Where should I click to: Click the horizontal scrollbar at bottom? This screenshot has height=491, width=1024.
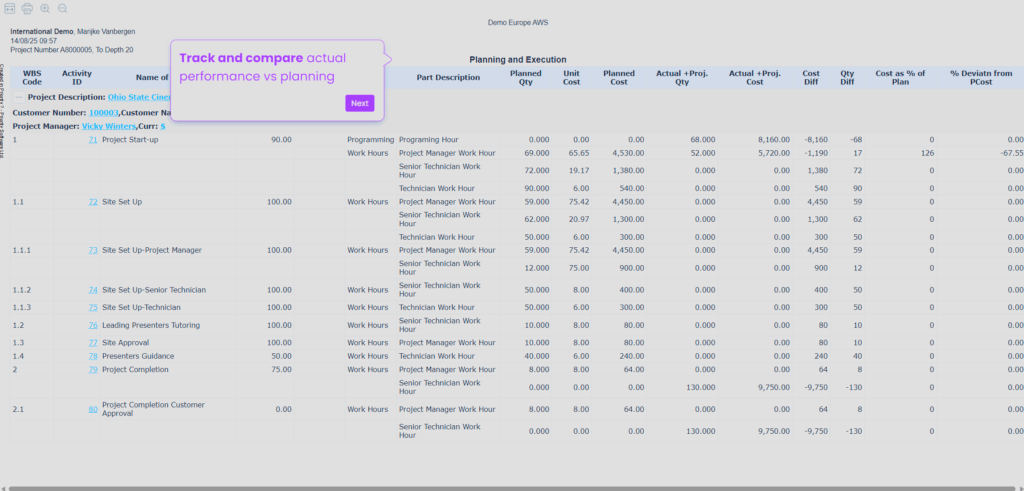click(512, 488)
